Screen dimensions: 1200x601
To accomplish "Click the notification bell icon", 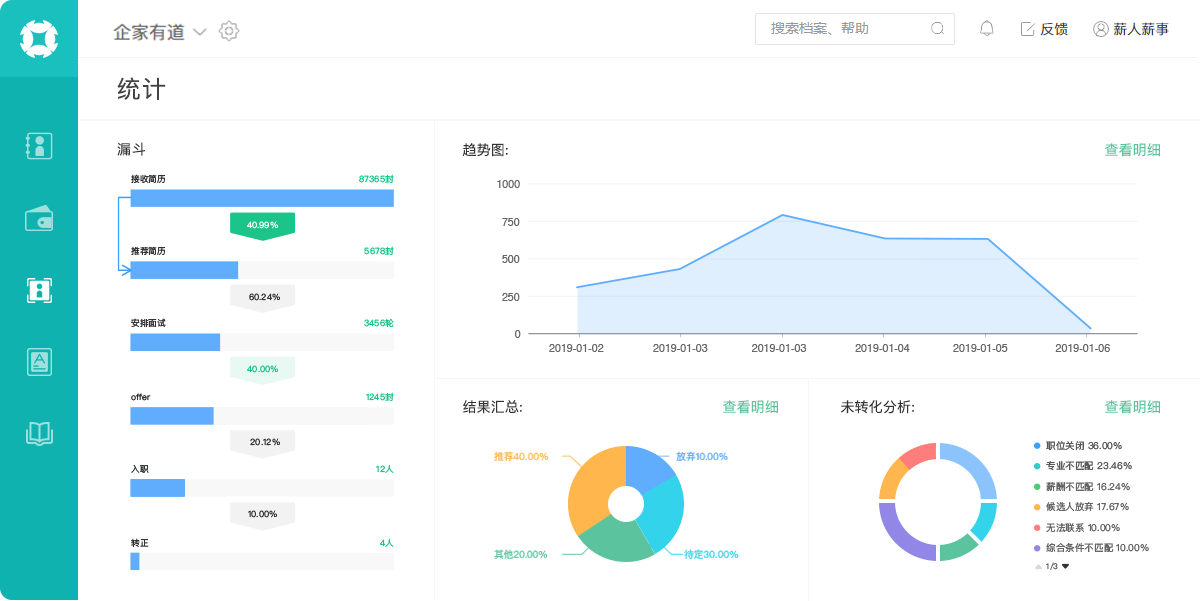I will [x=987, y=29].
